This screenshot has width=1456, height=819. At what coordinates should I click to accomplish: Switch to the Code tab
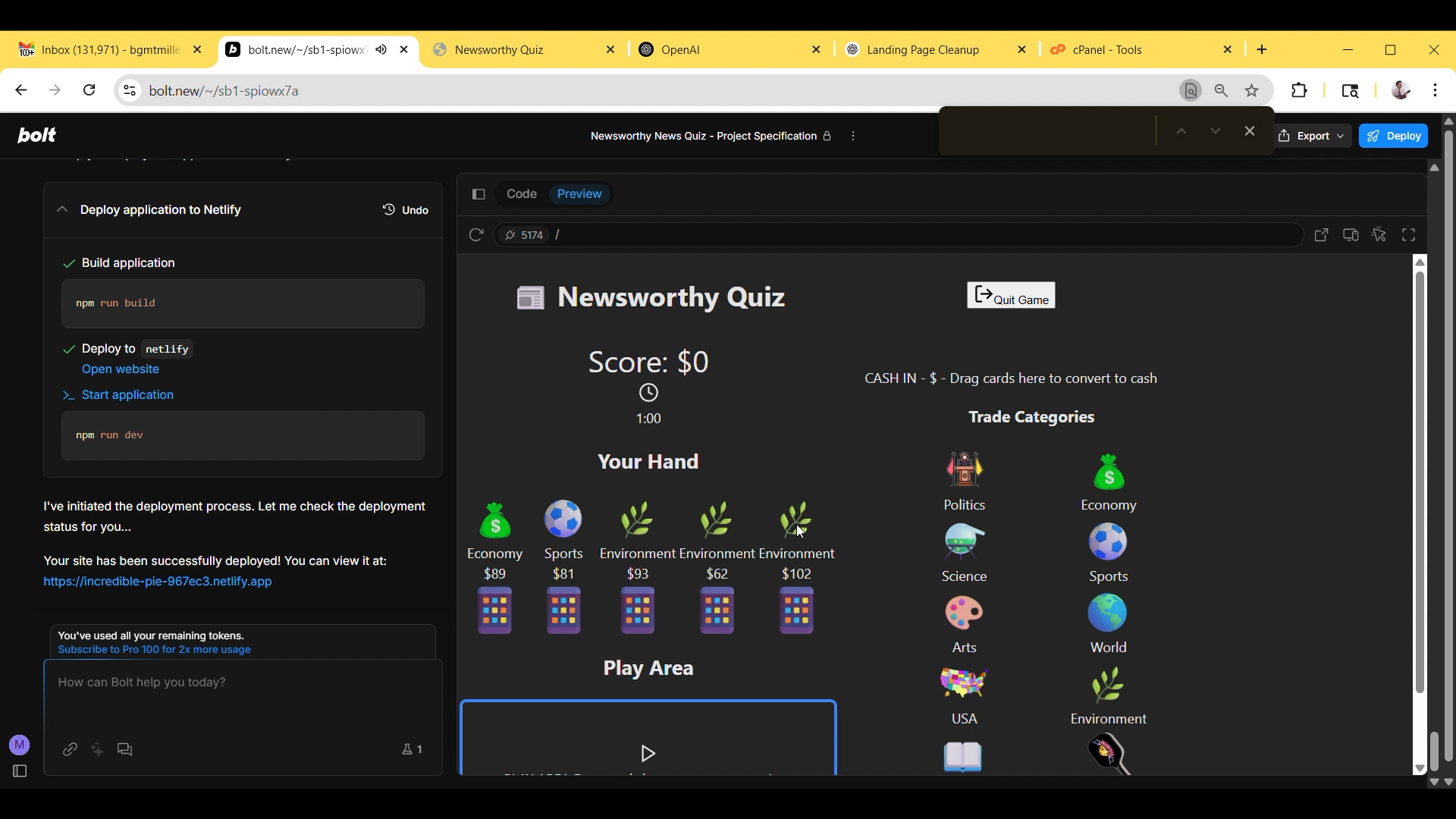pyautogui.click(x=521, y=194)
